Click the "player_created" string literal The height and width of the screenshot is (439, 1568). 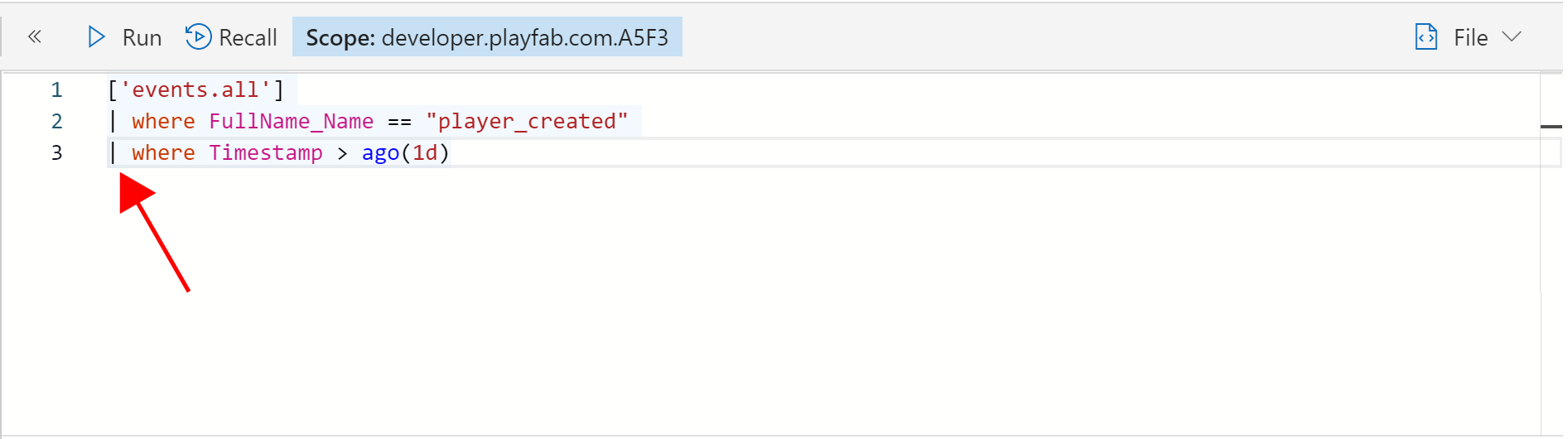pos(527,121)
